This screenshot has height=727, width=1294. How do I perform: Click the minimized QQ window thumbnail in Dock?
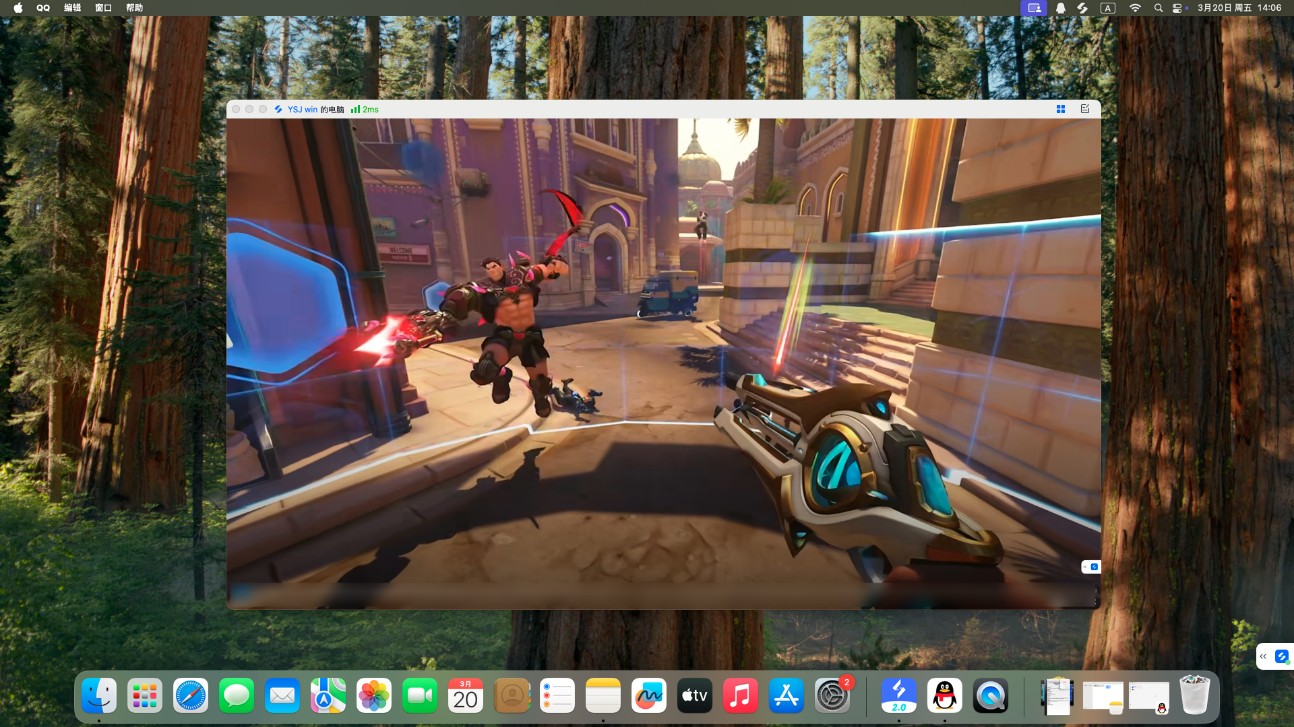(x=1148, y=696)
